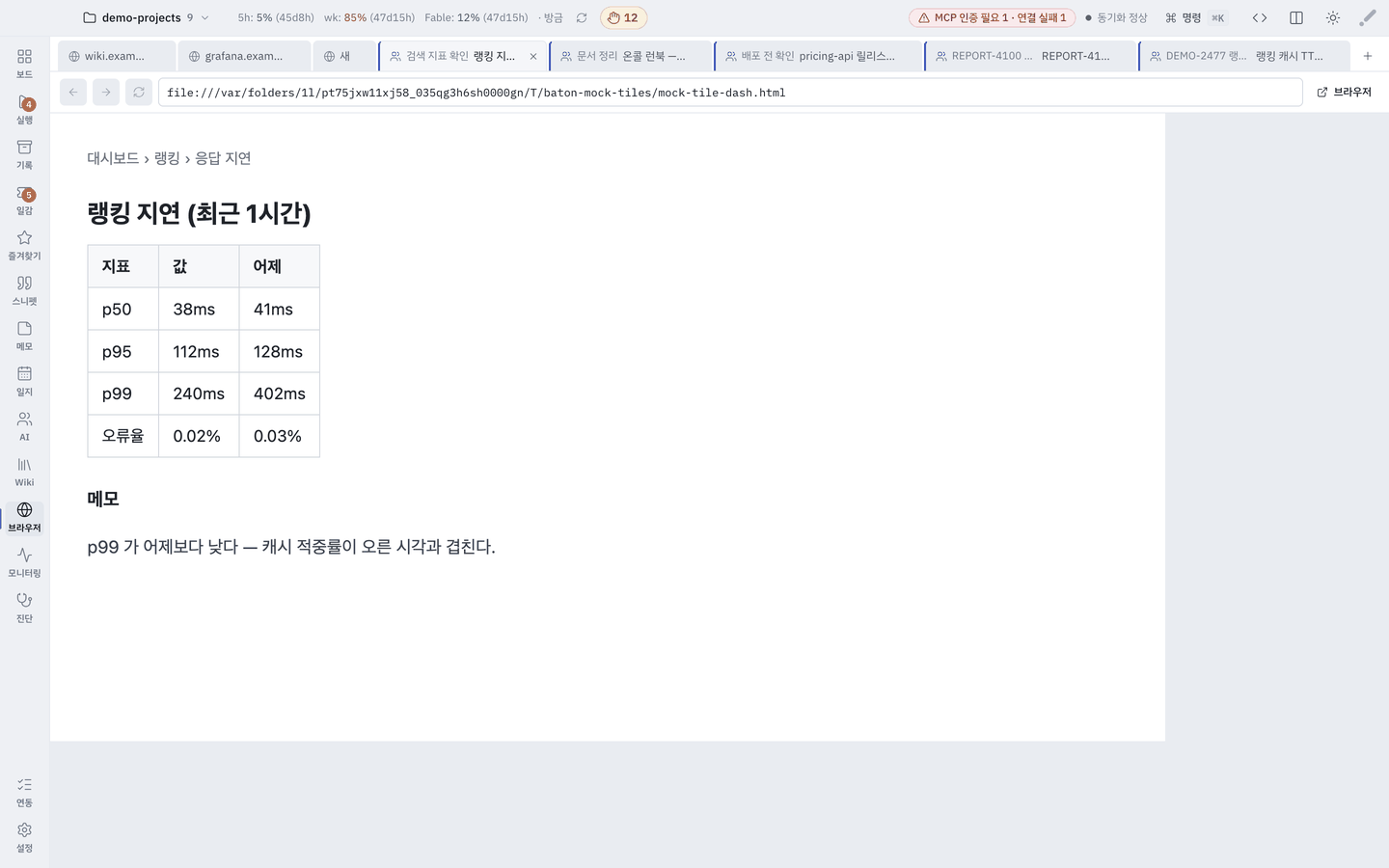Switch to the DEMO-2477 랭킹 캐시 tab

[1244, 56]
